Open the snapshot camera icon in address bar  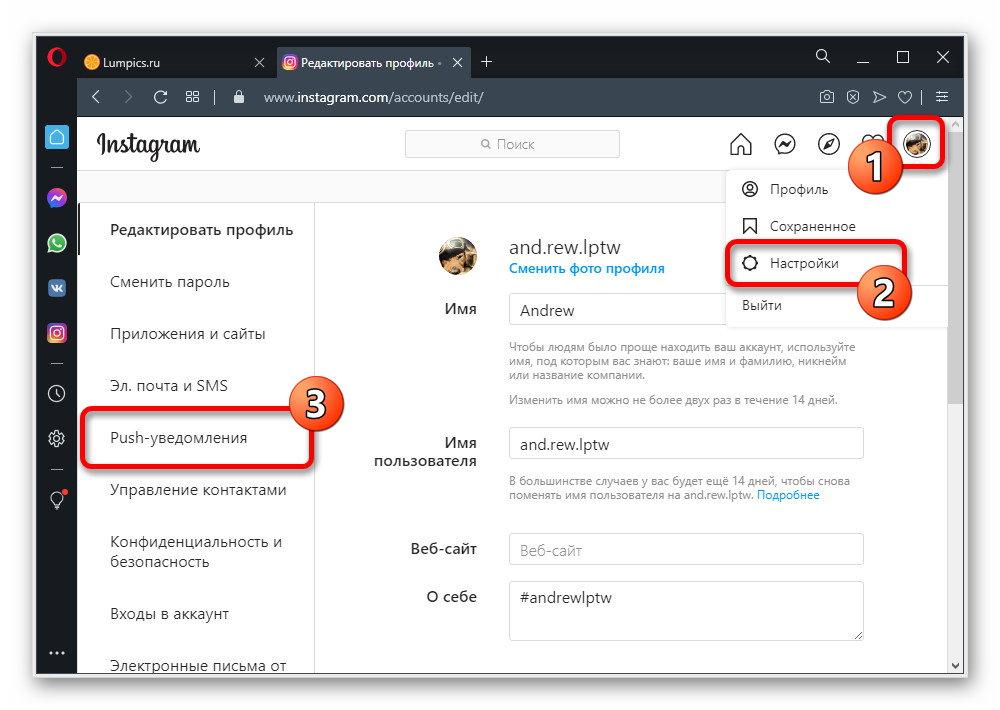click(x=827, y=97)
